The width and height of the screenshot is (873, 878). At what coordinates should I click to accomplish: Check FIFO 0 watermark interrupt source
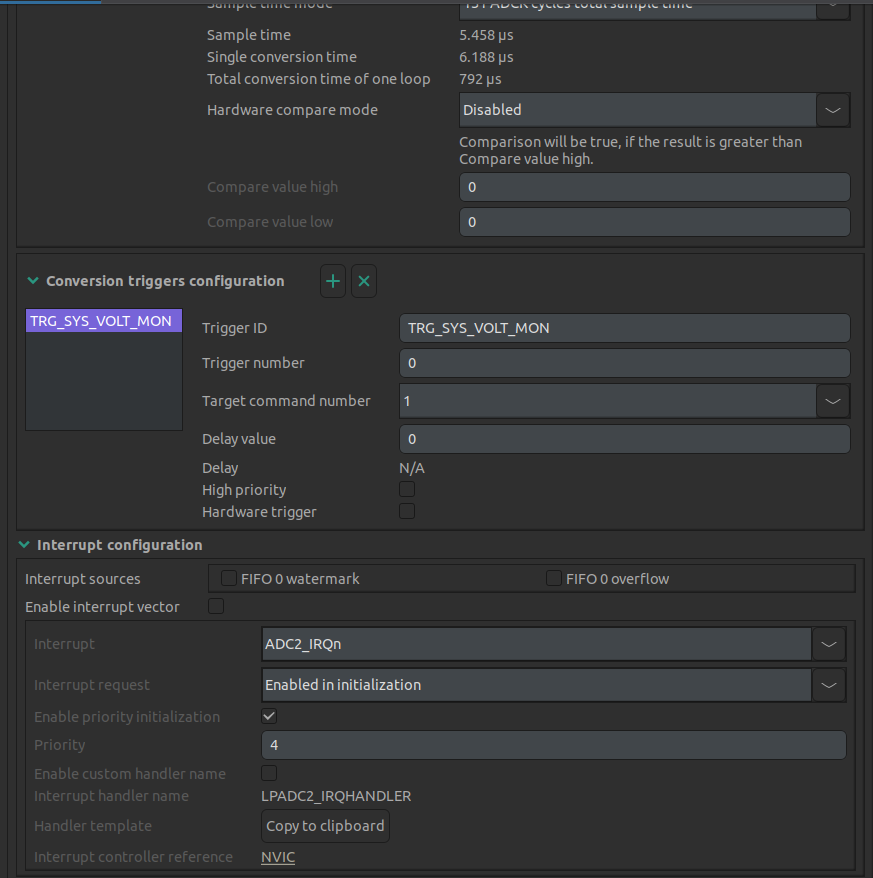(x=229, y=579)
